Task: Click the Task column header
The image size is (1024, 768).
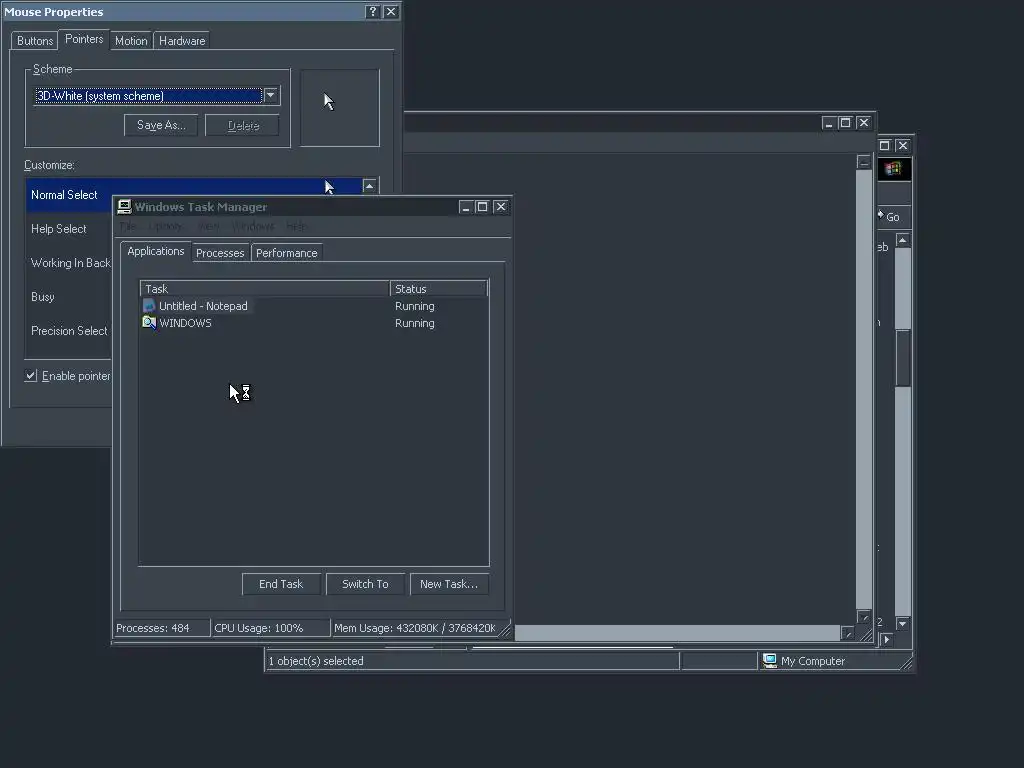Action: (264, 289)
